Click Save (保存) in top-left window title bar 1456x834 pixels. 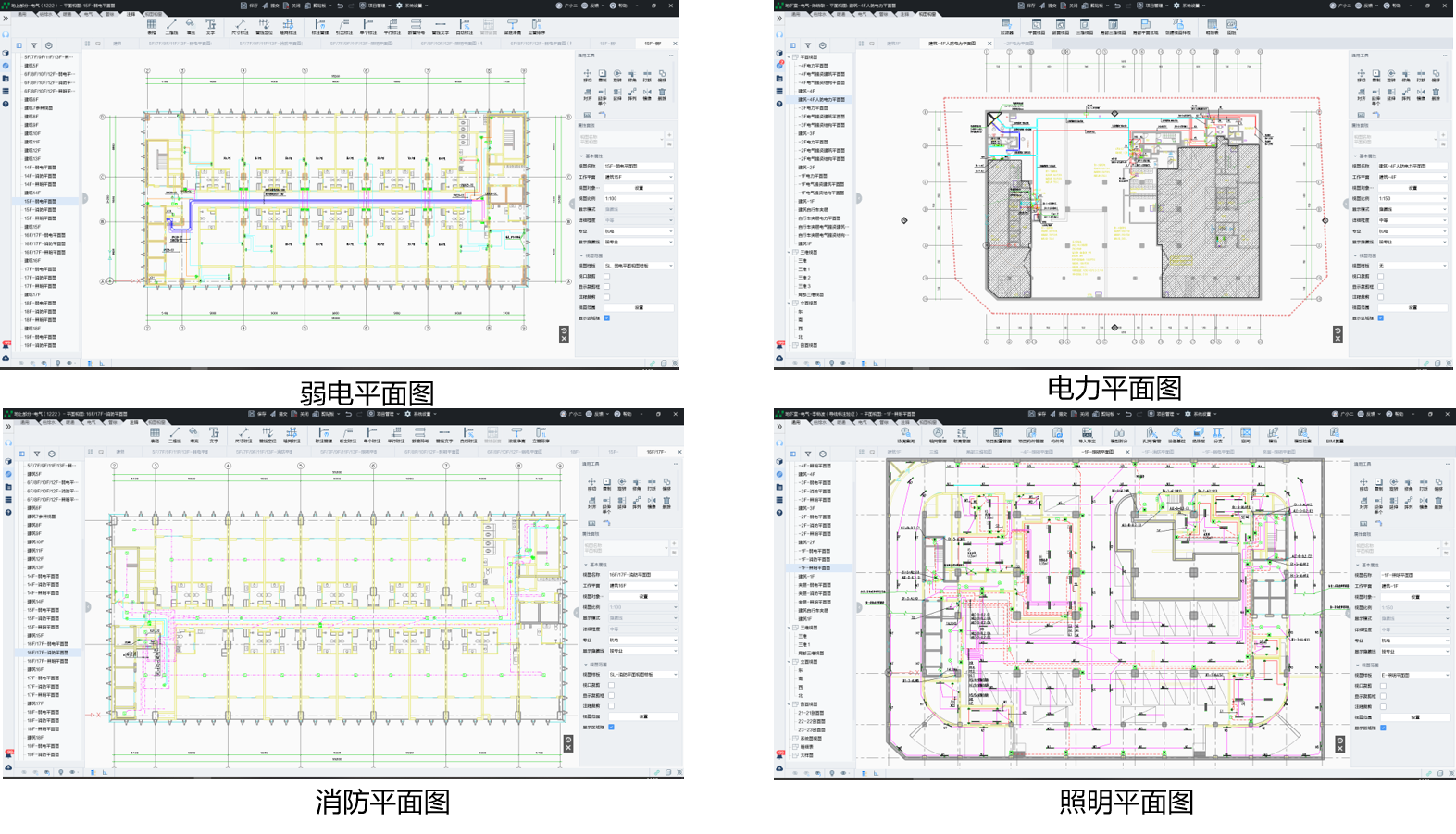click(x=250, y=6)
